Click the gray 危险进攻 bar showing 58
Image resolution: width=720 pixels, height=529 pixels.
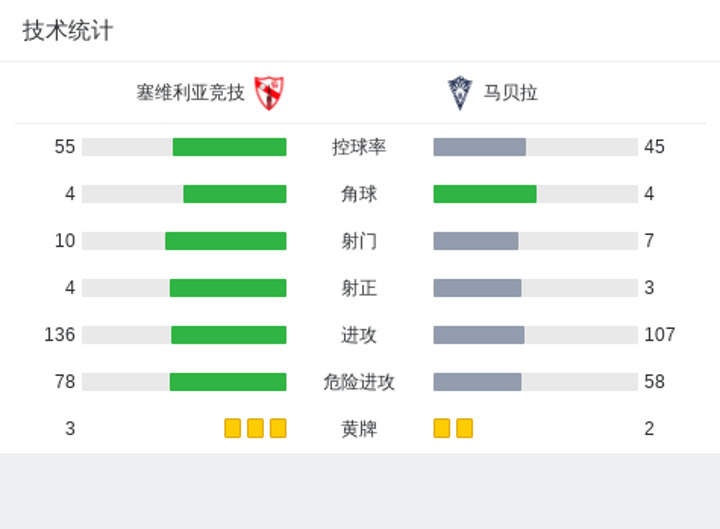tap(478, 382)
